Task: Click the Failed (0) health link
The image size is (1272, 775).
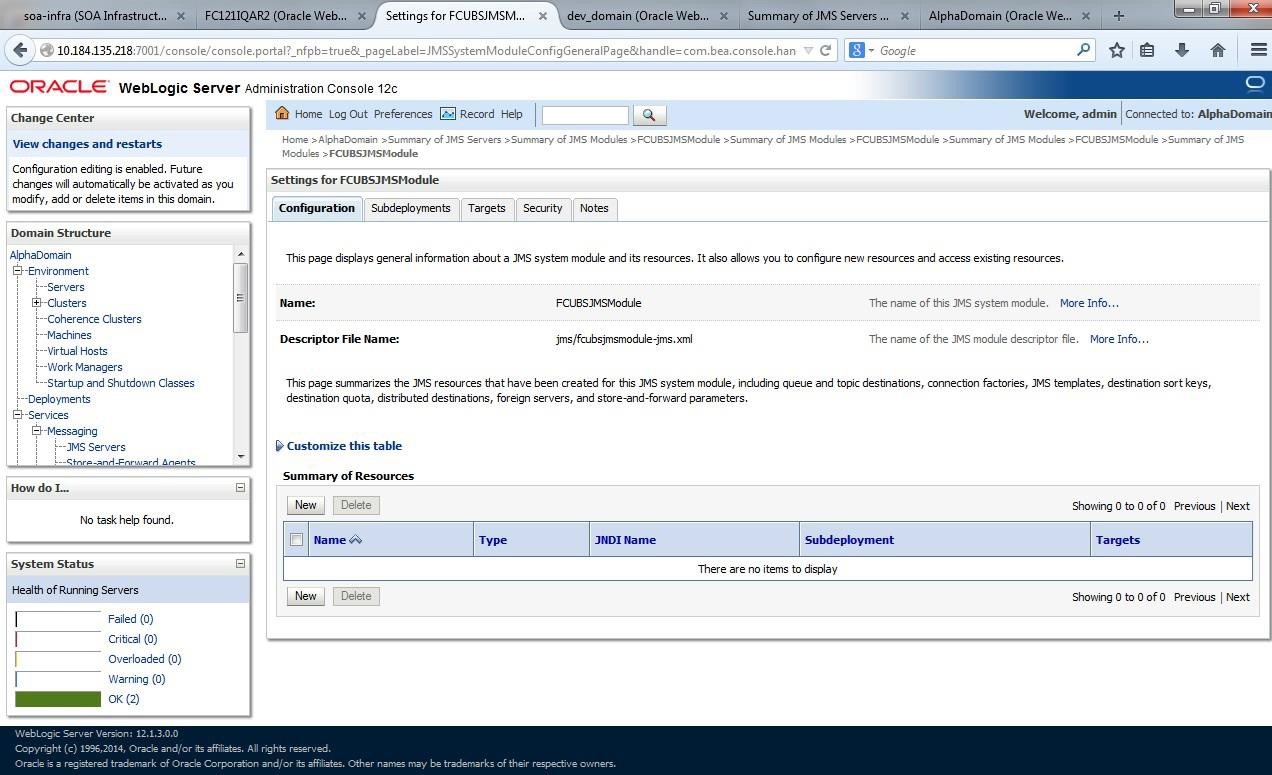Action: (x=130, y=619)
